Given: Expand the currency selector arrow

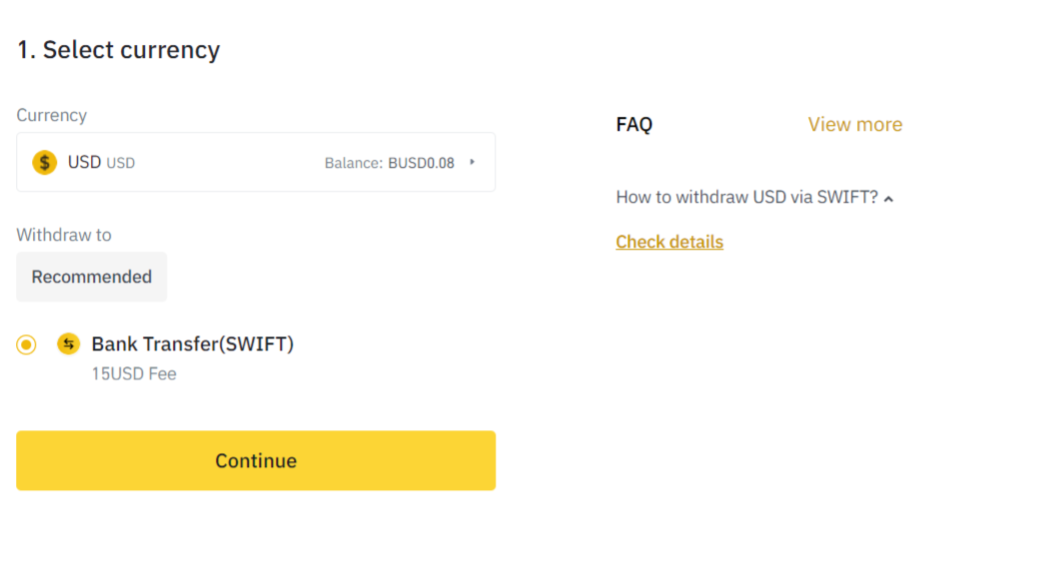Looking at the screenshot, I should 472,162.
